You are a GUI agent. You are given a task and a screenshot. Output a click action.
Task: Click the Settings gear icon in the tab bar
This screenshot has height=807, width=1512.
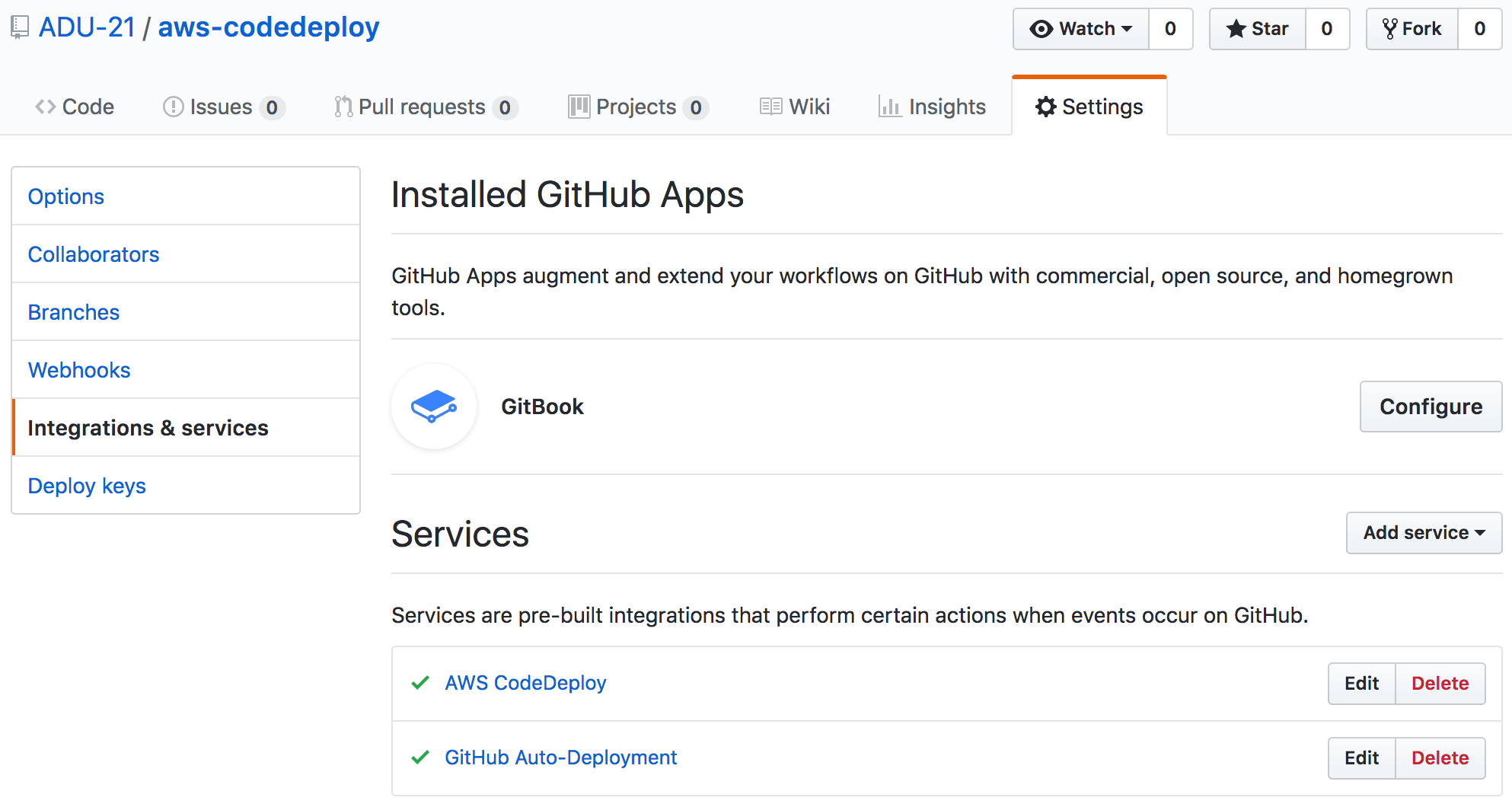coord(1046,107)
